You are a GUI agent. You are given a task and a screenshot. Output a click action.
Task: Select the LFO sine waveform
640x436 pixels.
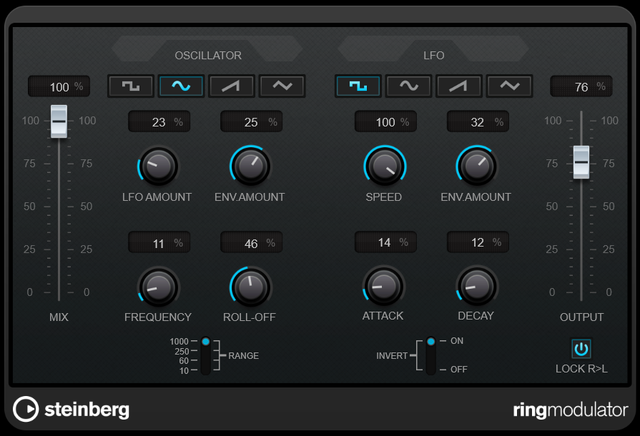(409, 86)
